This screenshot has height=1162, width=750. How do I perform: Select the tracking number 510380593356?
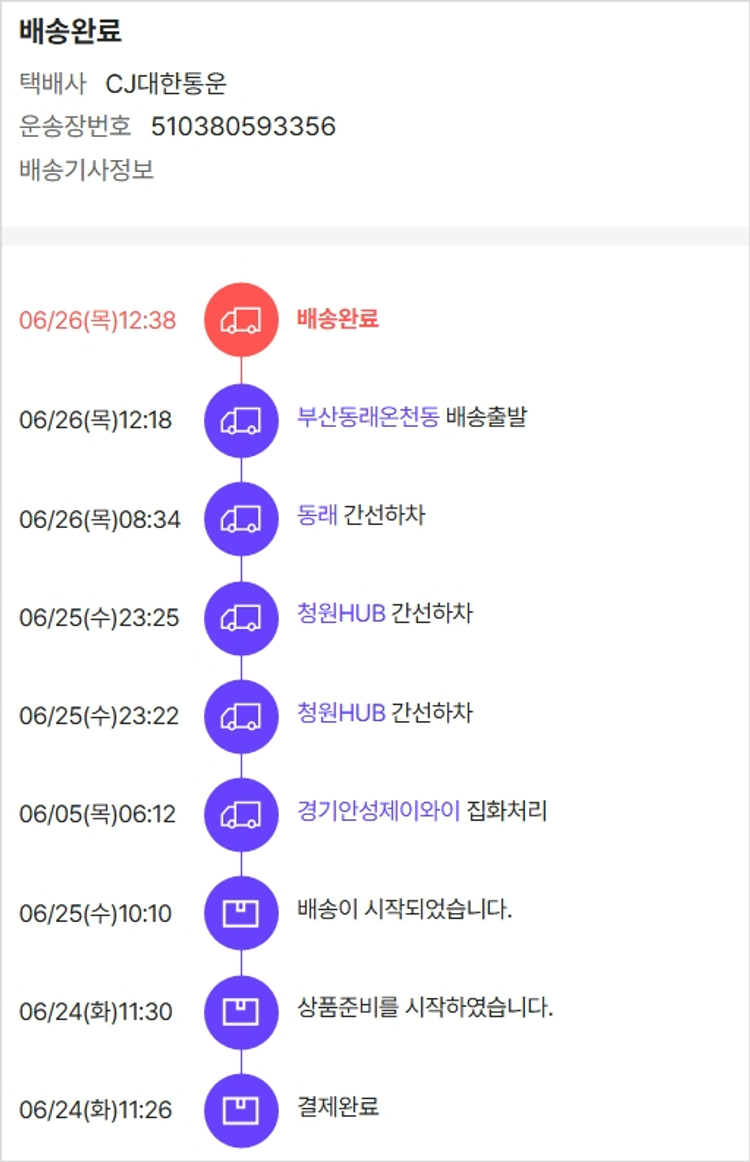(x=243, y=126)
